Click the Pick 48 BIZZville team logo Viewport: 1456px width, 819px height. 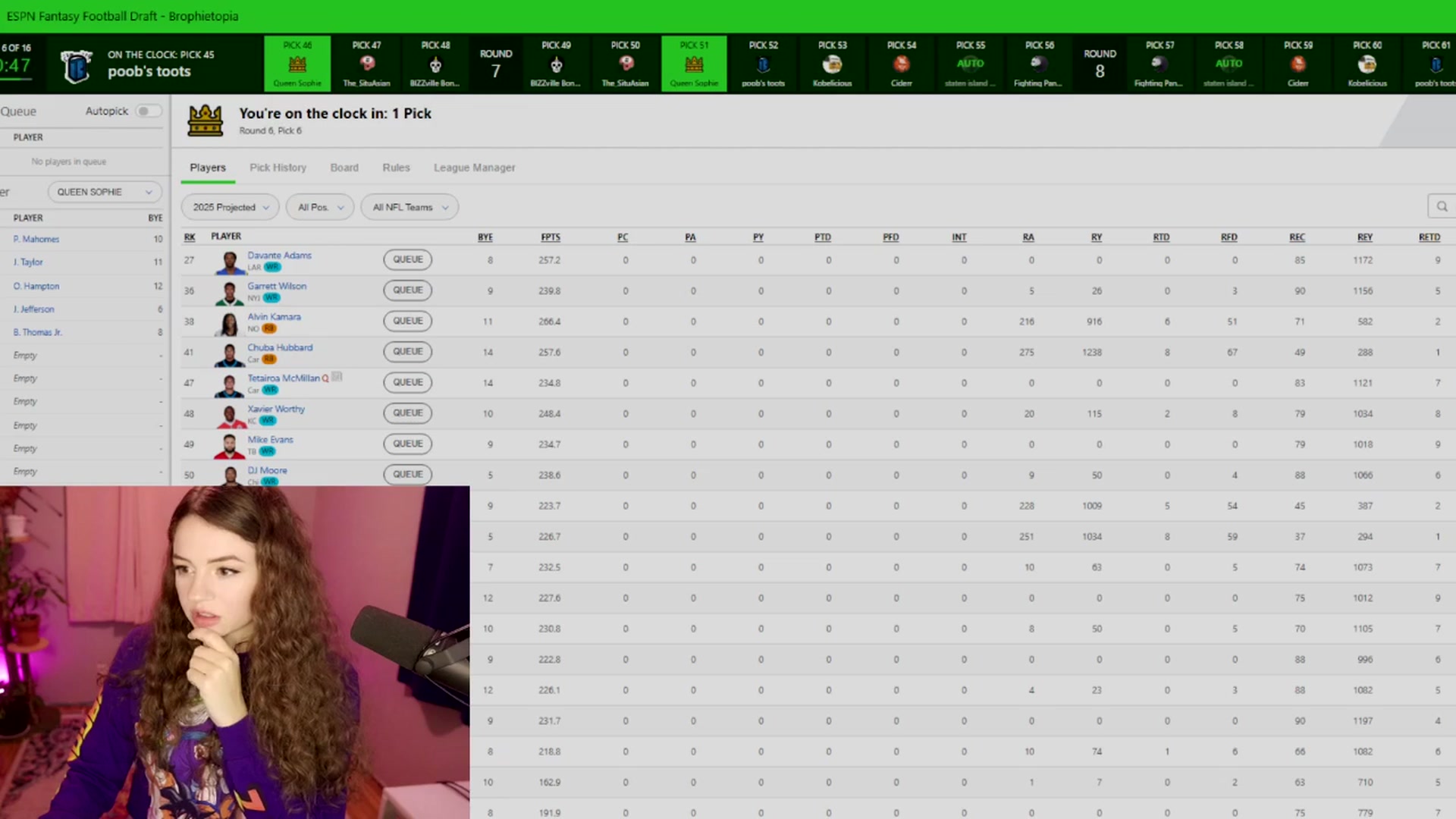tap(435, 64)
